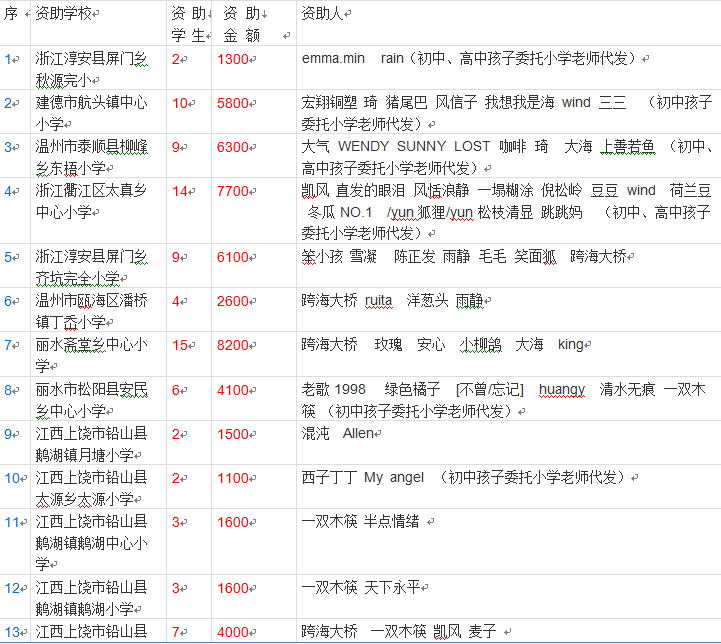
Task: Click sponsor name 'ruita'
Action: coord(378,301)
